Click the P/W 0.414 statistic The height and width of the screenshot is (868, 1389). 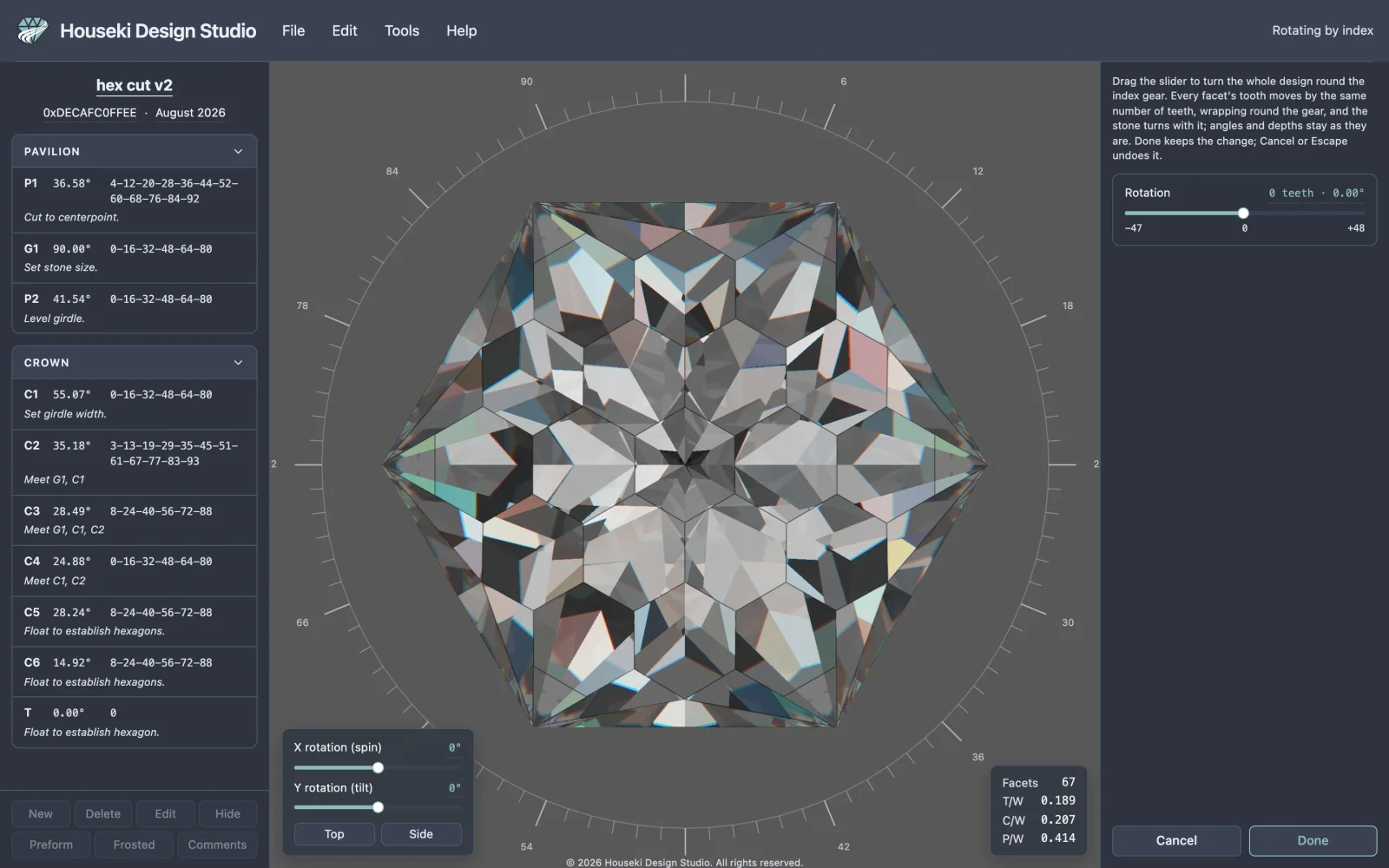point(1038,838)
